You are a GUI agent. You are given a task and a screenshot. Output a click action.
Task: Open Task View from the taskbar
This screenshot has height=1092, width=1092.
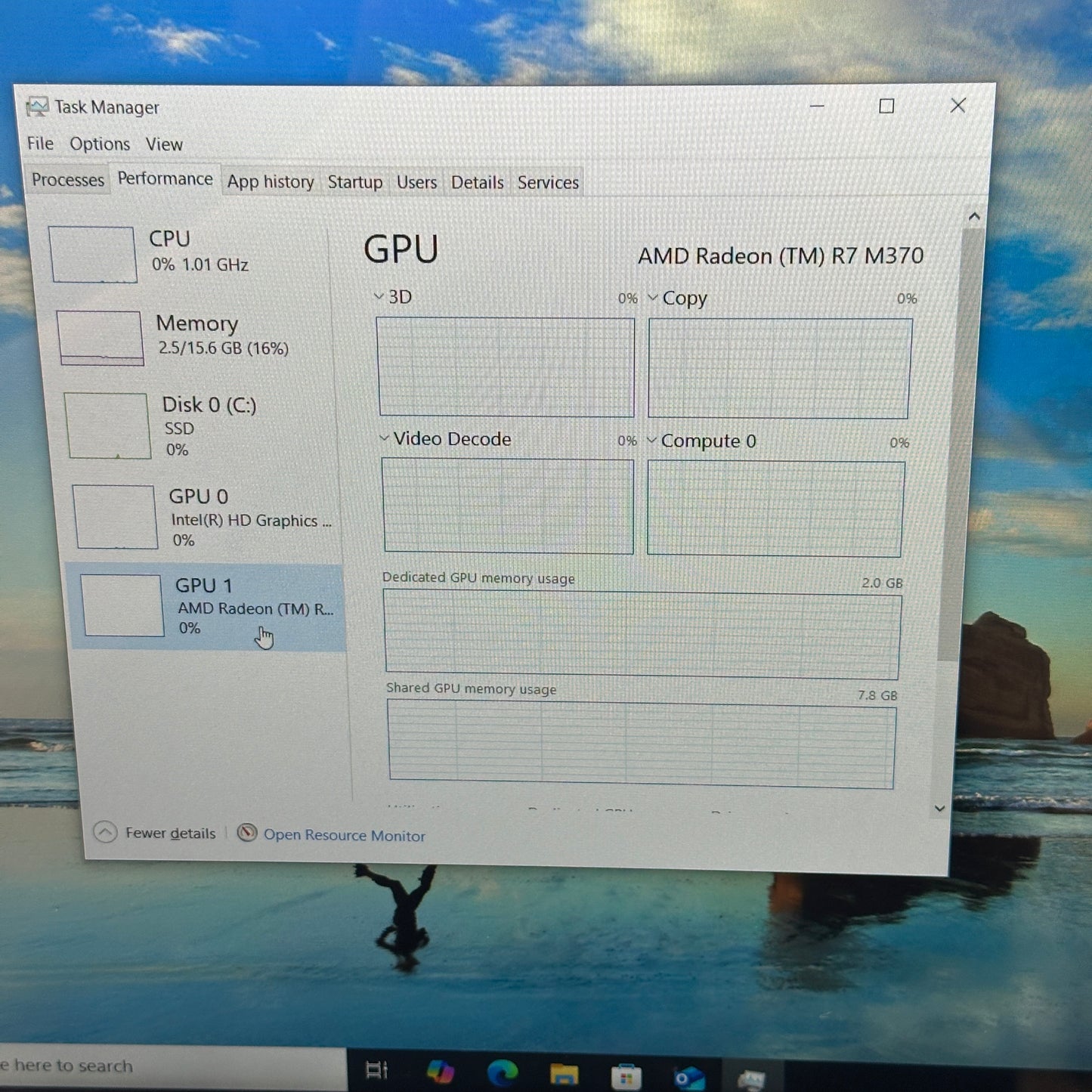(376, 1070)
